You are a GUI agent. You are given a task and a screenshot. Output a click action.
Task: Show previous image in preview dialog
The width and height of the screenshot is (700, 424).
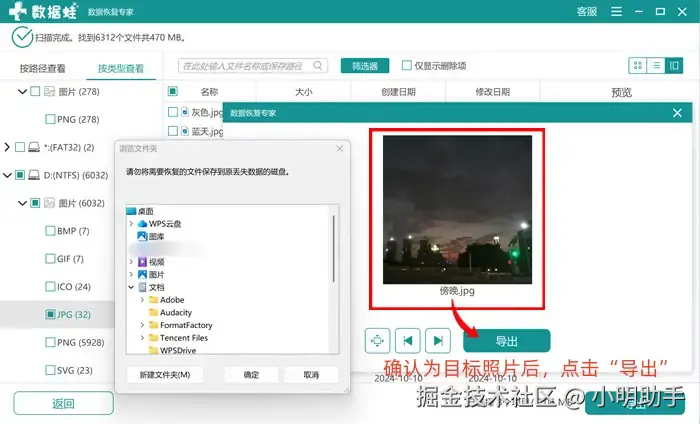tap(407, 341)
